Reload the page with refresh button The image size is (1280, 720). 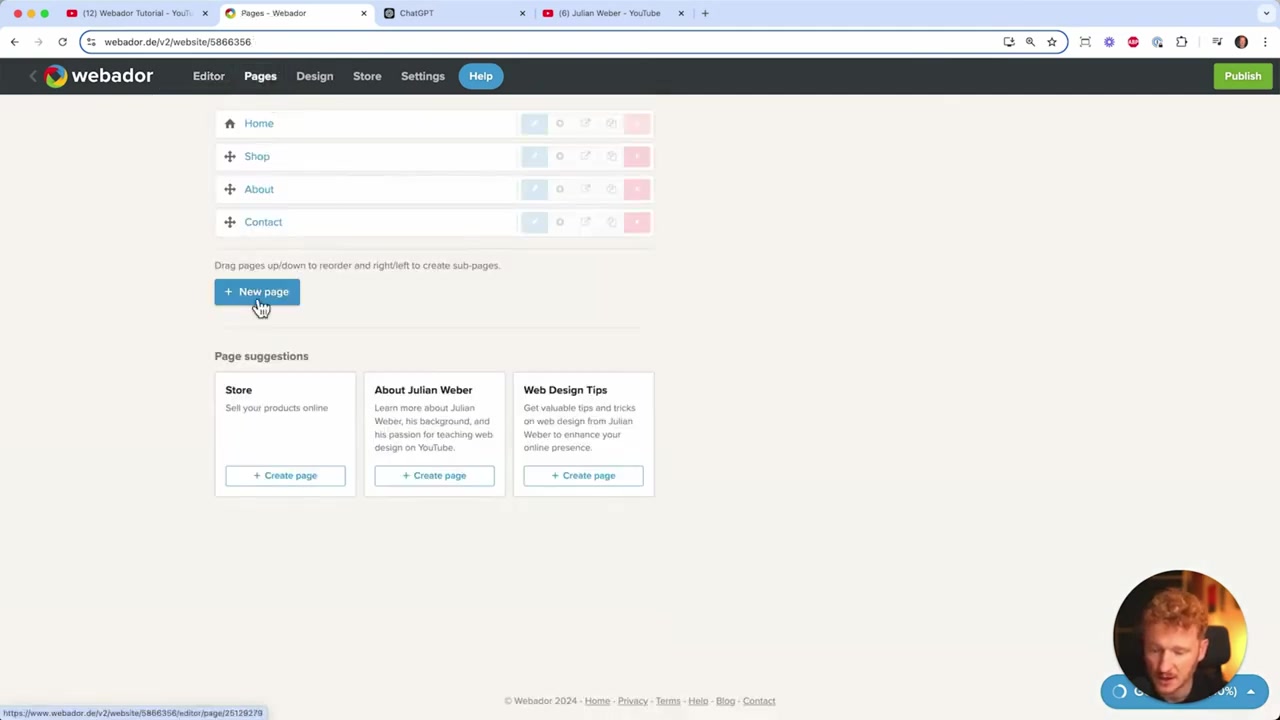click(62, 42)
